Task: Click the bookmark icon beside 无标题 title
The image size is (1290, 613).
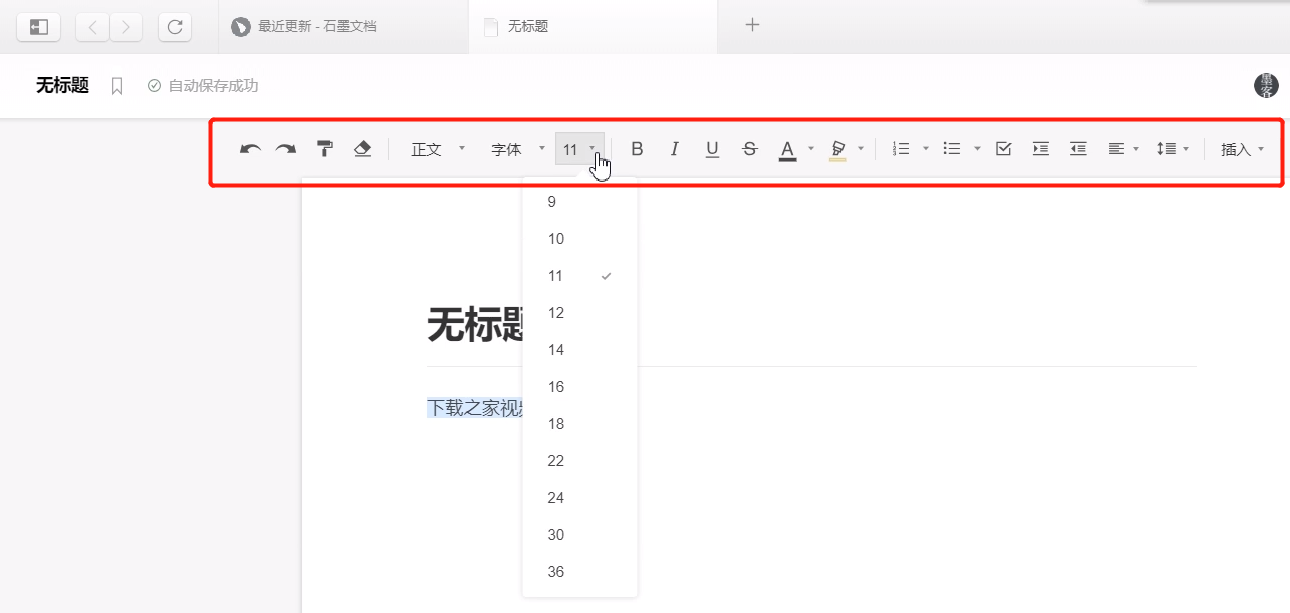Action: pyautogui.click(x=117, y=86)
